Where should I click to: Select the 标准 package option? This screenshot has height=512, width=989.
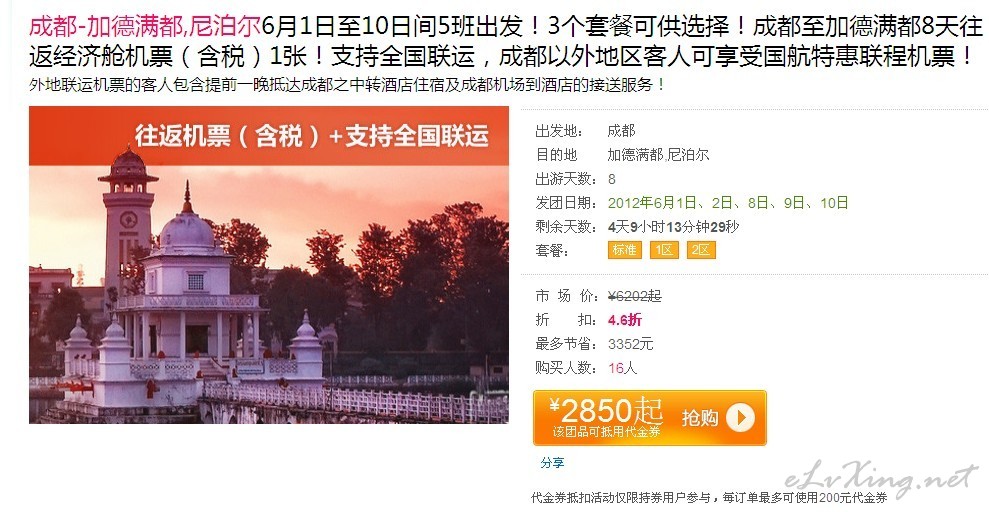pos(624,250)
